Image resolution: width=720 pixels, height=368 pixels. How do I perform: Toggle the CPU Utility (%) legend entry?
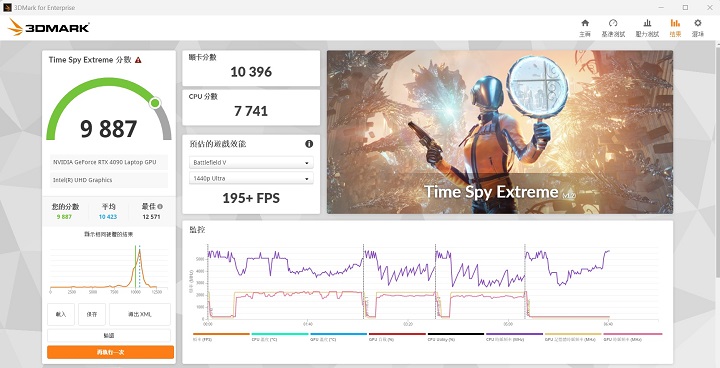pos(456,337)
